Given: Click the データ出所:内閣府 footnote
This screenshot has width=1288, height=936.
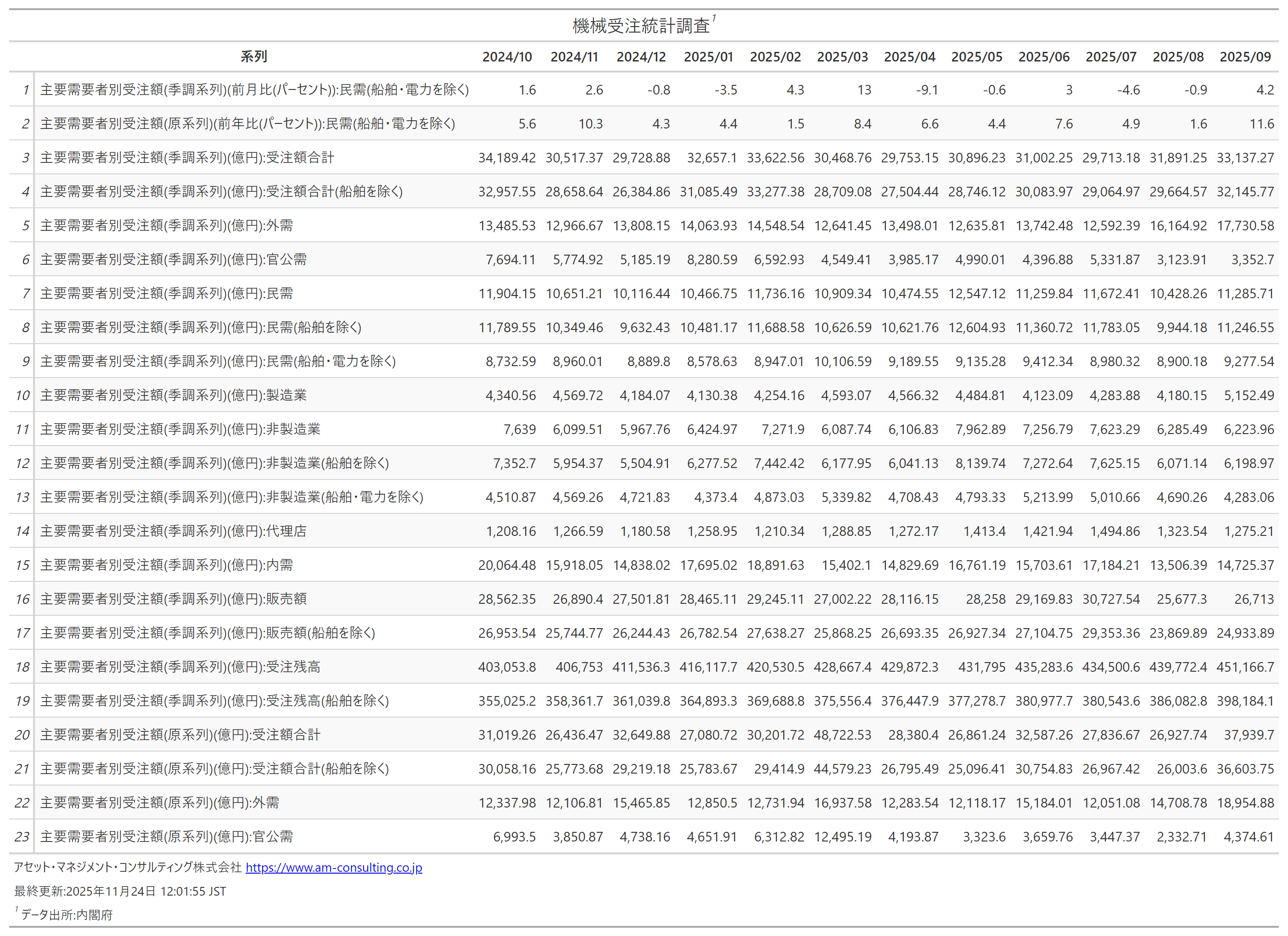Looking at the screenshot, I should tap(67, 914).
